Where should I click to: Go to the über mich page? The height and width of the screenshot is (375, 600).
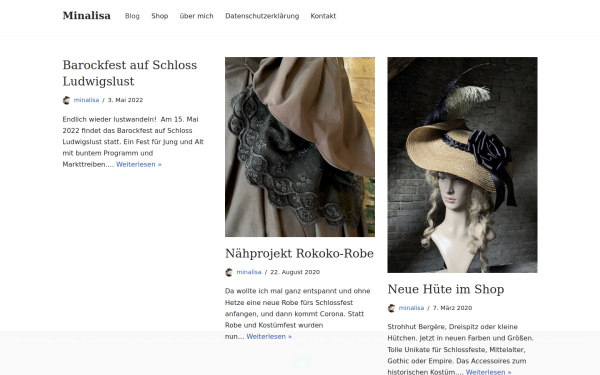pyautogui.click(x=196, y=16)
